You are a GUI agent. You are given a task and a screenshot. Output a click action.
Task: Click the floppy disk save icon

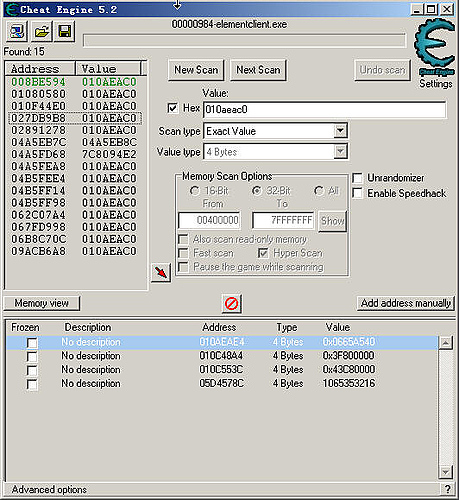coord(65,31)
